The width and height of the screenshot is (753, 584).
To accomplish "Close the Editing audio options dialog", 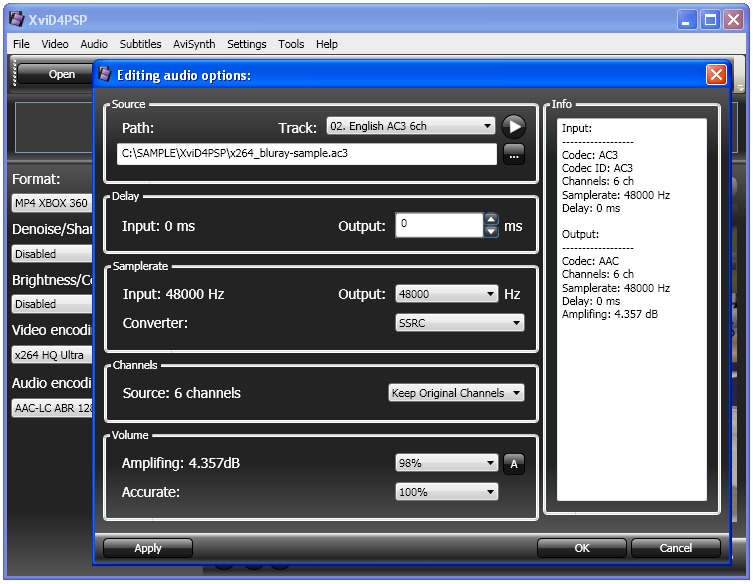I will pyautogui.click(x=716, y=75).
